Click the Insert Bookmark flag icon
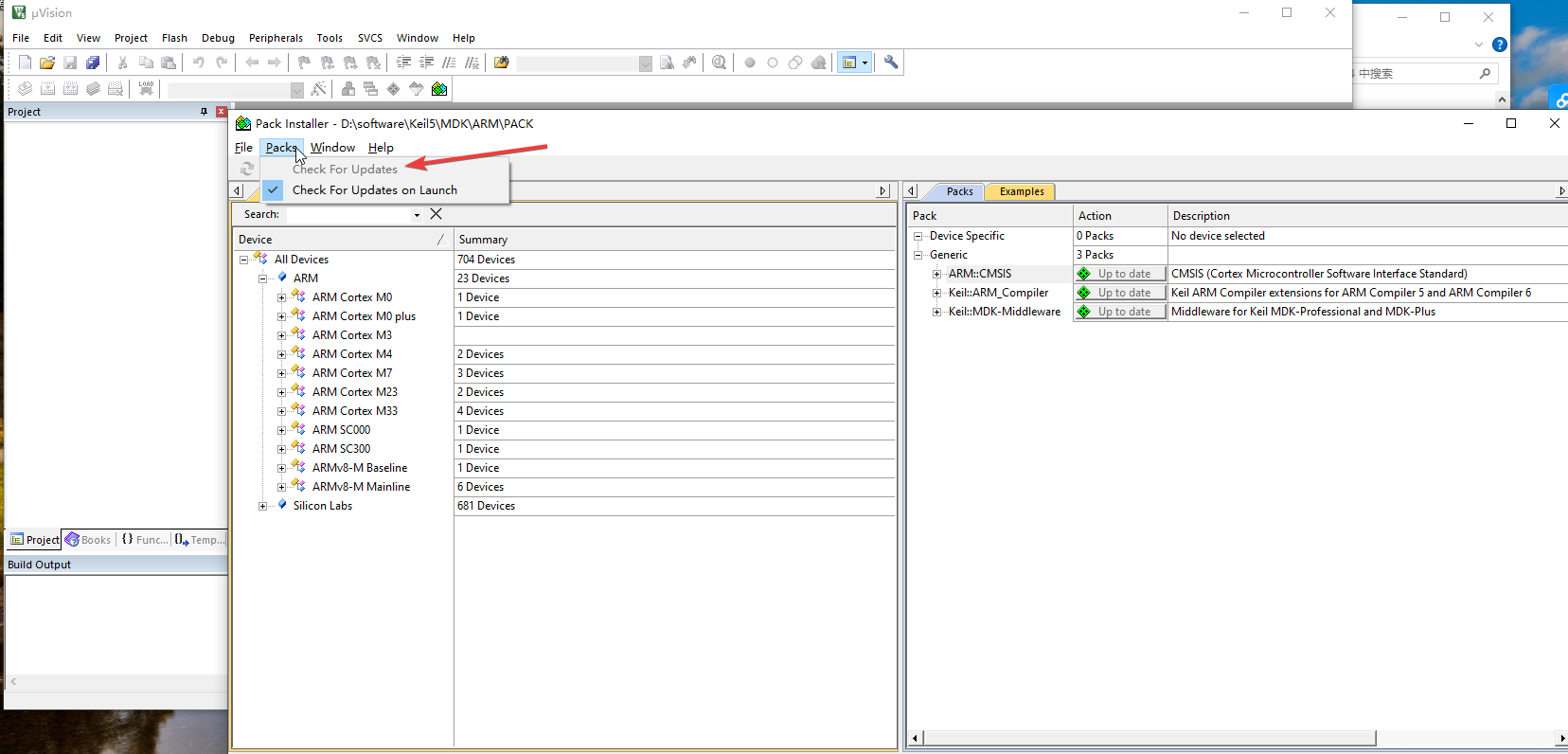The image size is (1568, 754). pyautogui.click(x=304, y=63)
